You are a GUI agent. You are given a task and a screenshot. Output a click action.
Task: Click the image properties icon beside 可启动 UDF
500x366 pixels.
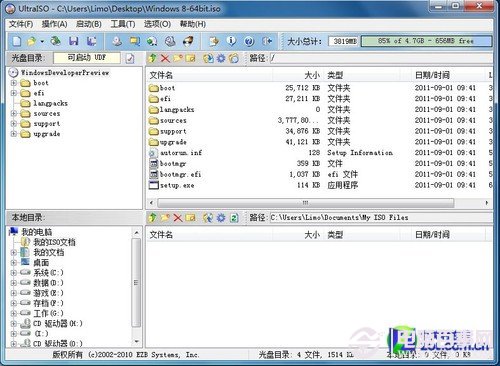click(130, 59)
